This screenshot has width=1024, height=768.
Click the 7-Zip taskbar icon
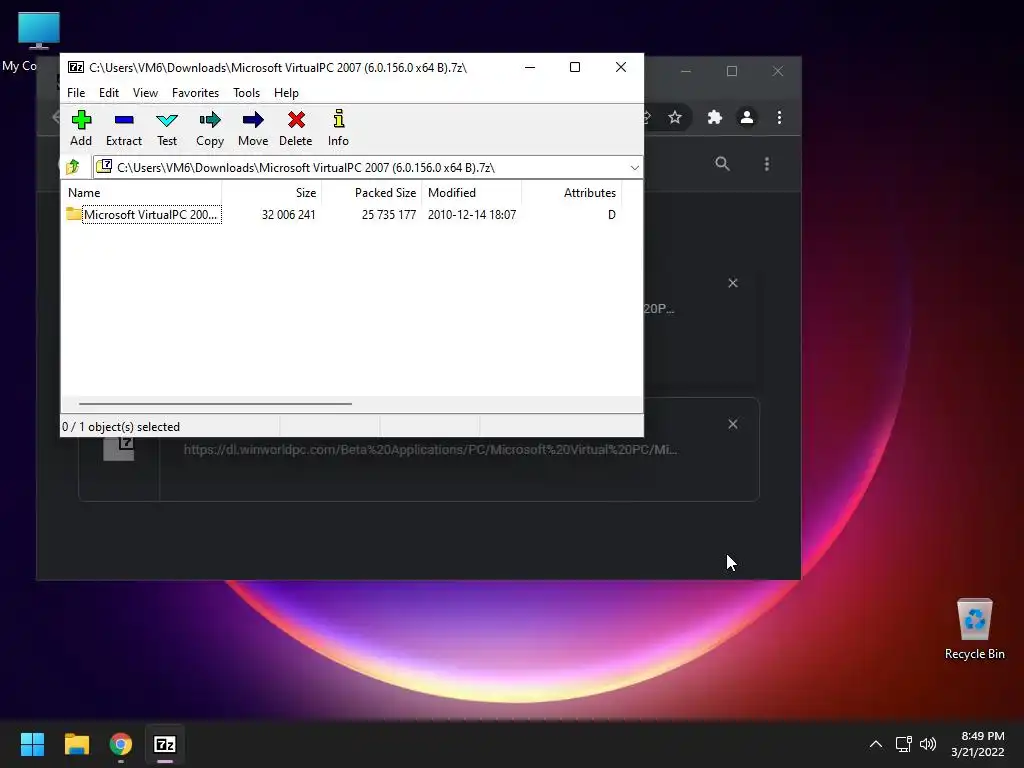point(165,744)
